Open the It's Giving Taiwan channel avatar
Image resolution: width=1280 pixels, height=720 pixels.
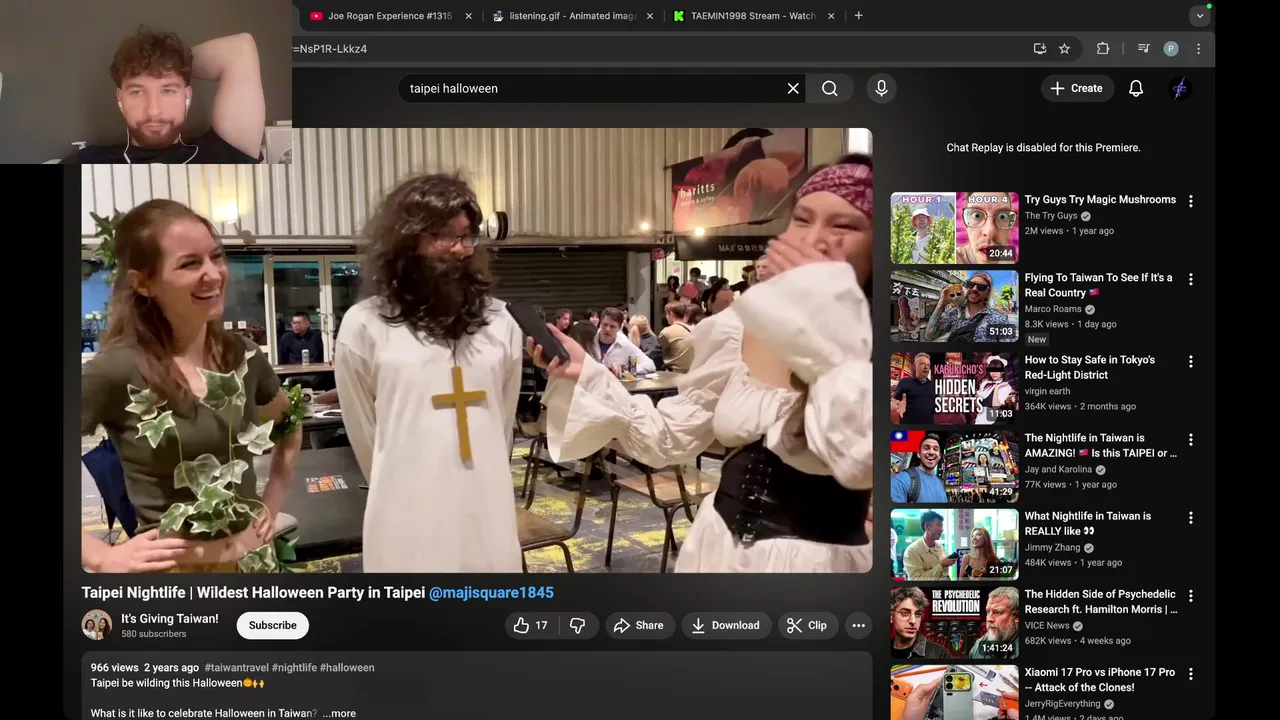point(96,625)
